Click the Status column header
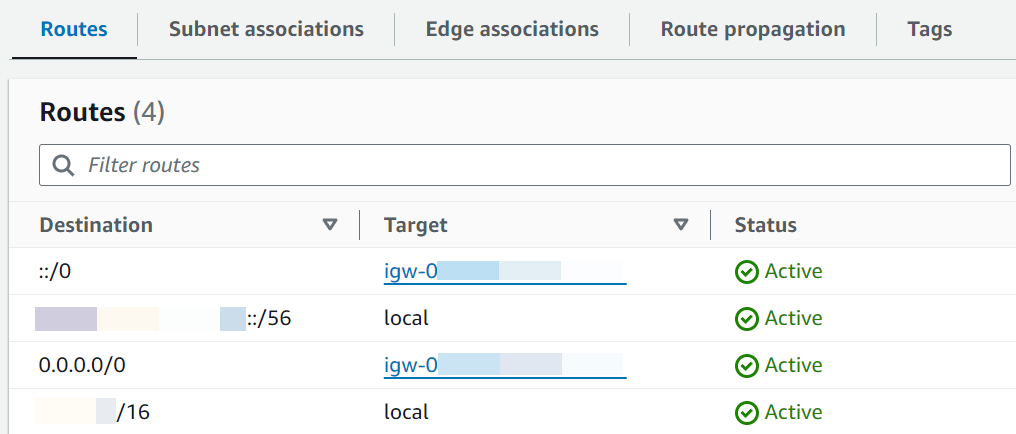This screenshot has height=434, width=1016. 765,225
